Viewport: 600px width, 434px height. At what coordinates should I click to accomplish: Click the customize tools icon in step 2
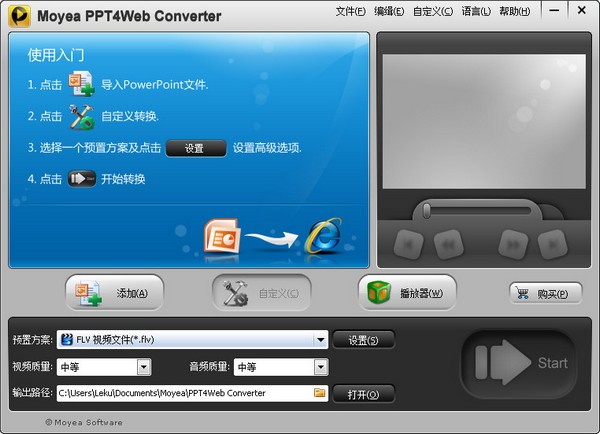[82, 116]
